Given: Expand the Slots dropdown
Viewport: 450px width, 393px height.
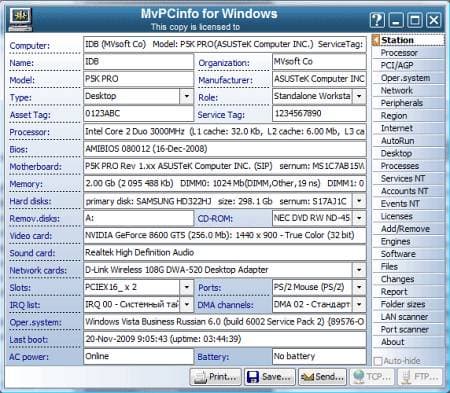Looking at the screenshot, I should pyautogui.click(x=187, y=287).
